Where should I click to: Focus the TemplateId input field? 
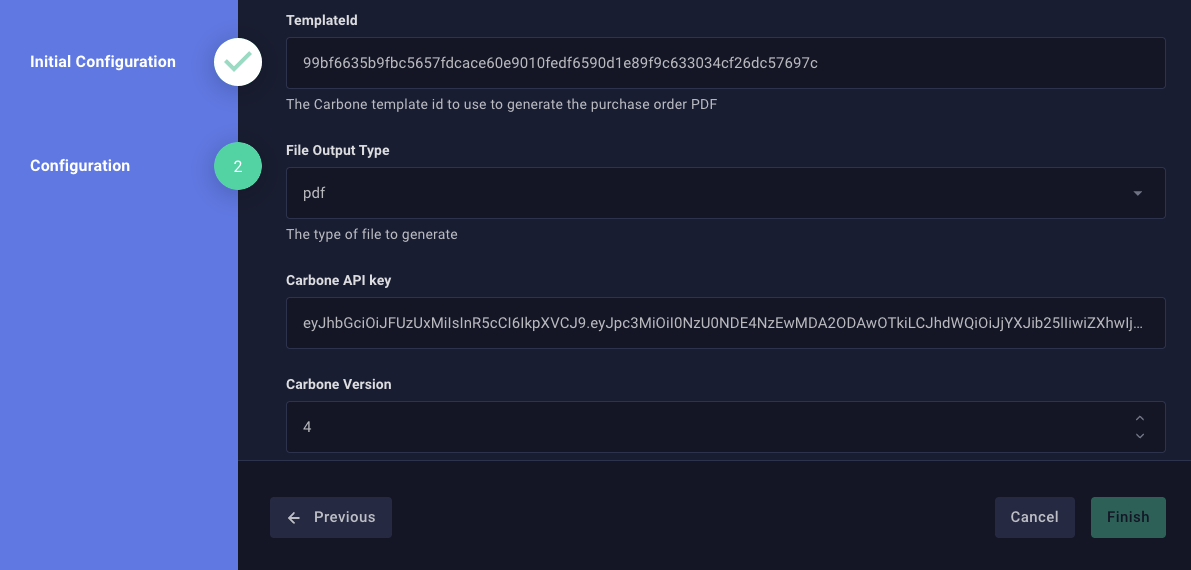coord(725,63)
